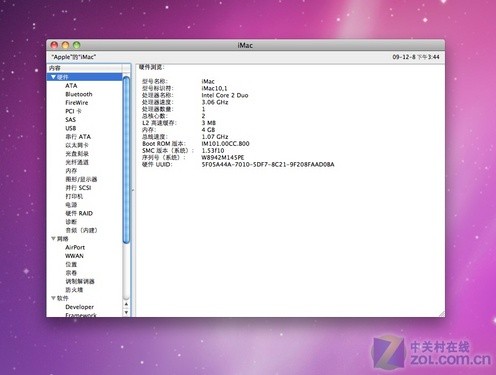Click SMC version value 1.53f10
Viewport: 496px width, 375px height.
click(x=213, y=151)
